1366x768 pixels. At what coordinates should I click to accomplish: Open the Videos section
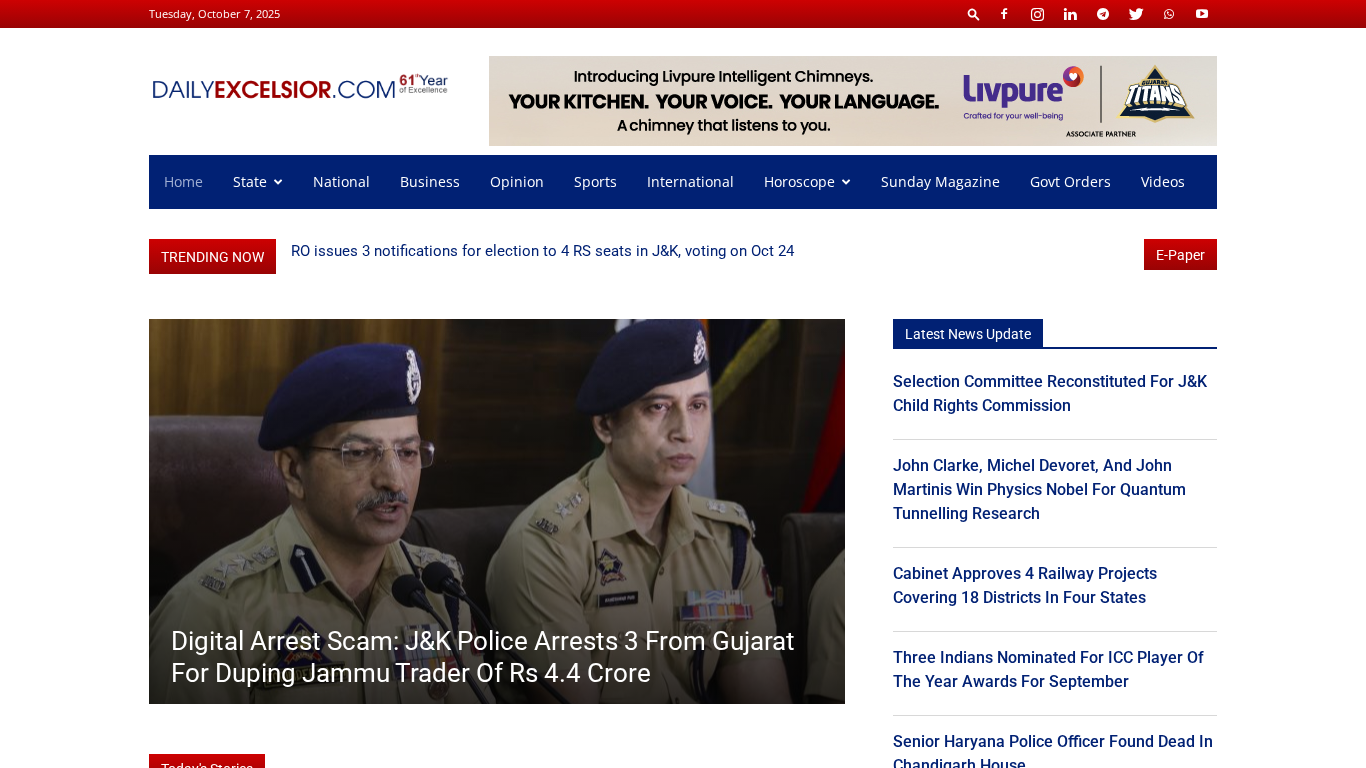tap(1163, 182)
